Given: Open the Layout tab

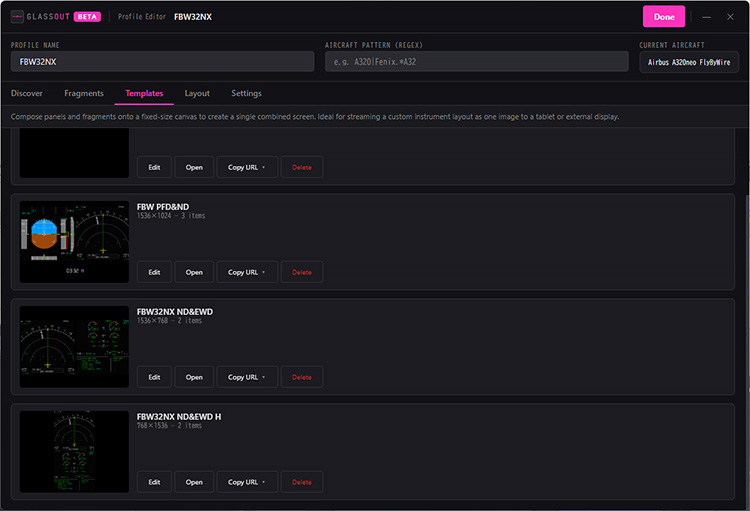Looking at the screenshot, I should [x=197, y=93].
